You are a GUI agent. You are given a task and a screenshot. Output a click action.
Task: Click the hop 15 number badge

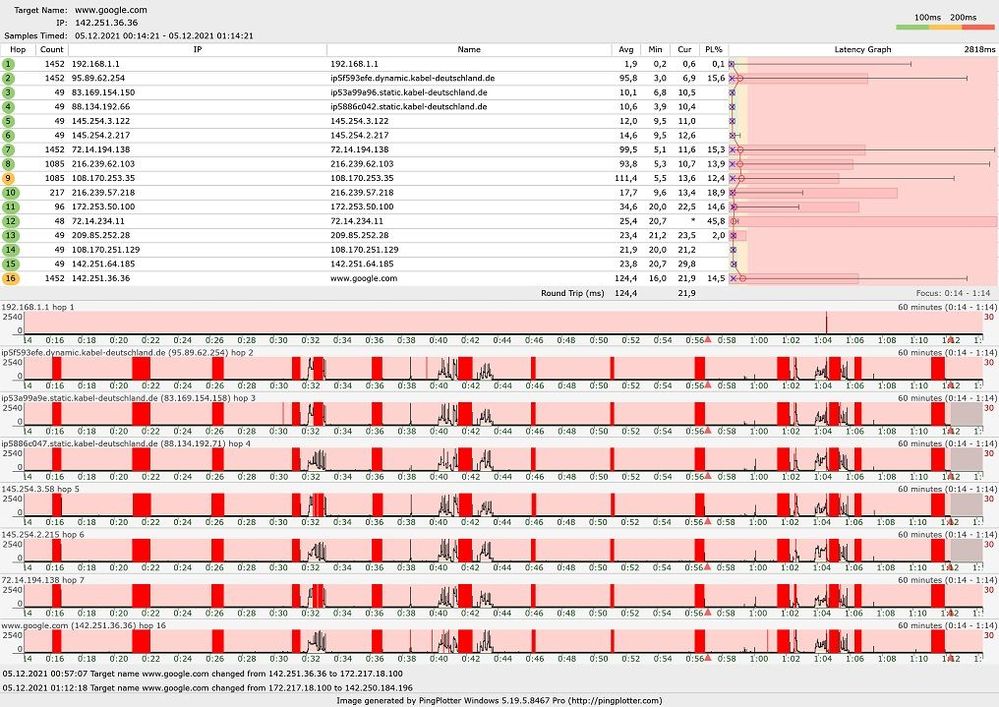pos(11,264)
